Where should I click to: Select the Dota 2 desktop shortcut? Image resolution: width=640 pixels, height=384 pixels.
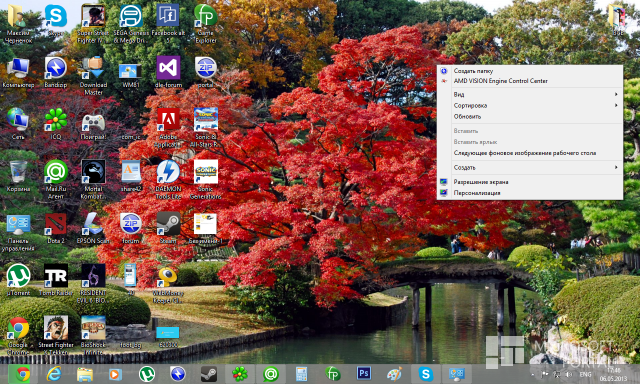[x=56, y=229]
